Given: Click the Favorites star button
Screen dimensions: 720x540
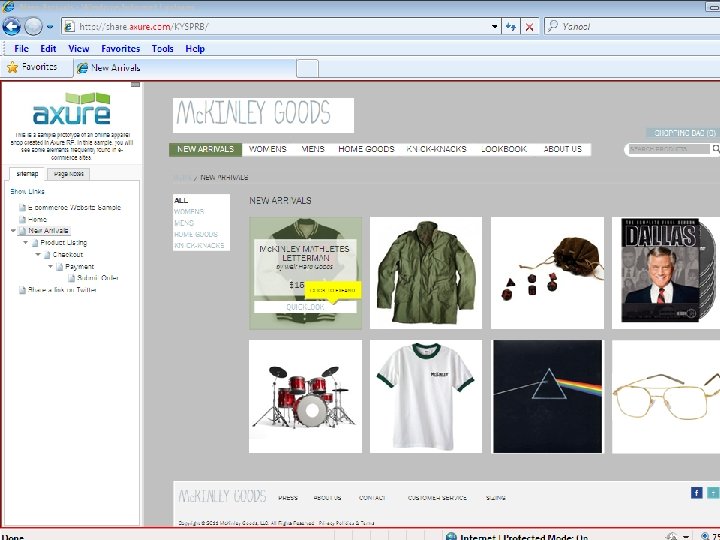Looking at the screenshot, I should [32, 68].
